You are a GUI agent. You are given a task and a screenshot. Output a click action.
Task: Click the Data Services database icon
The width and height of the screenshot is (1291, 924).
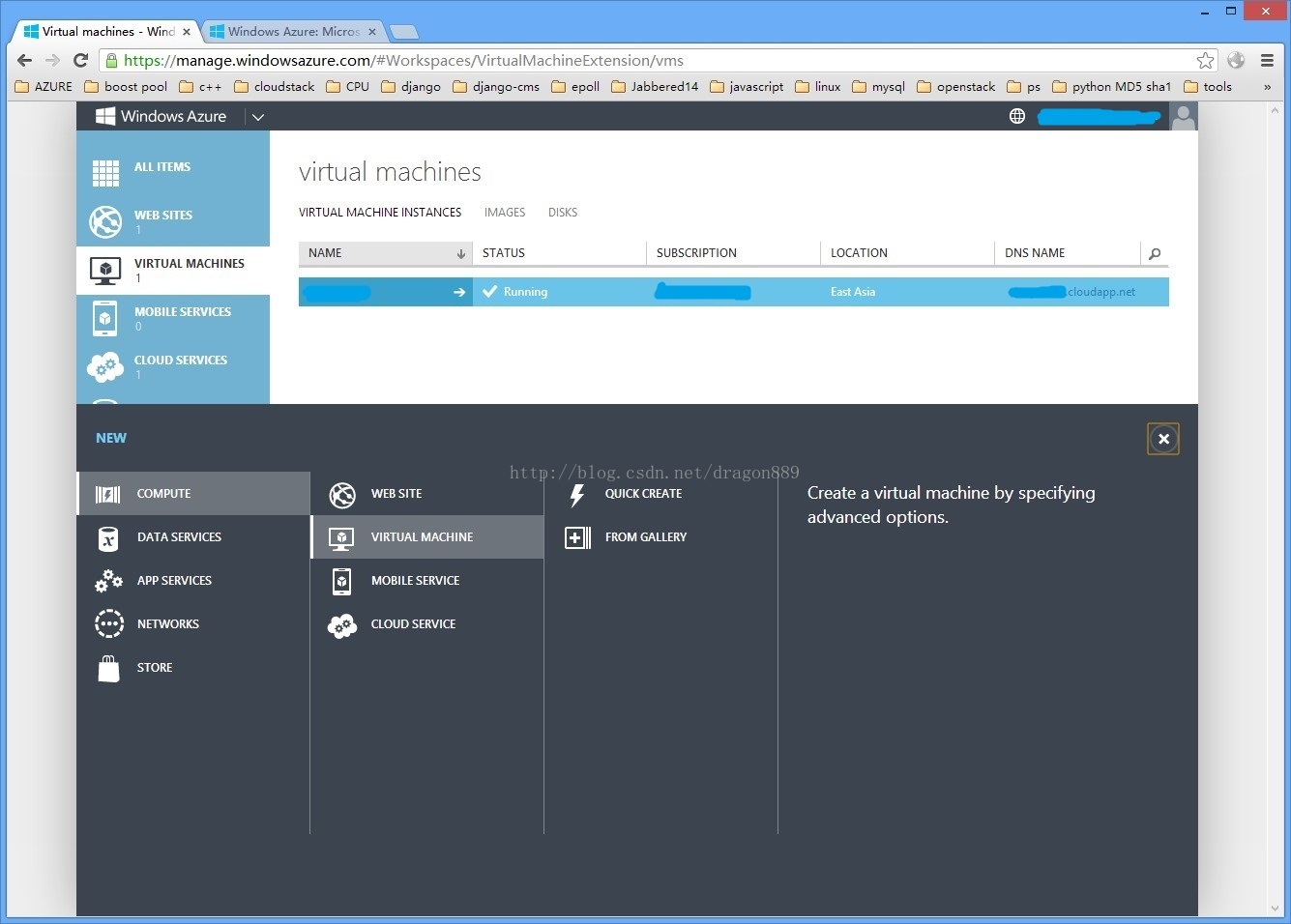tap(108, 537)
